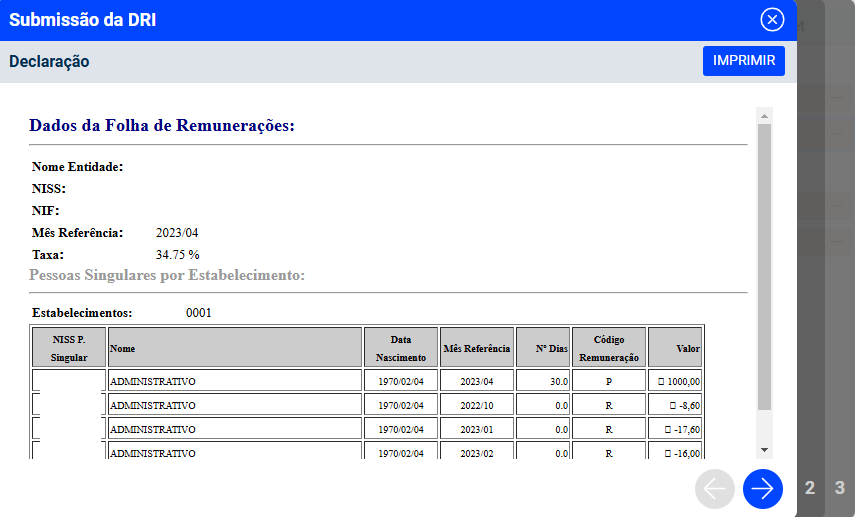The width and height of the screenshot is (855, 517).
Task: Click the NISS P. Singular column header
Action: click(x=69, y=348)
